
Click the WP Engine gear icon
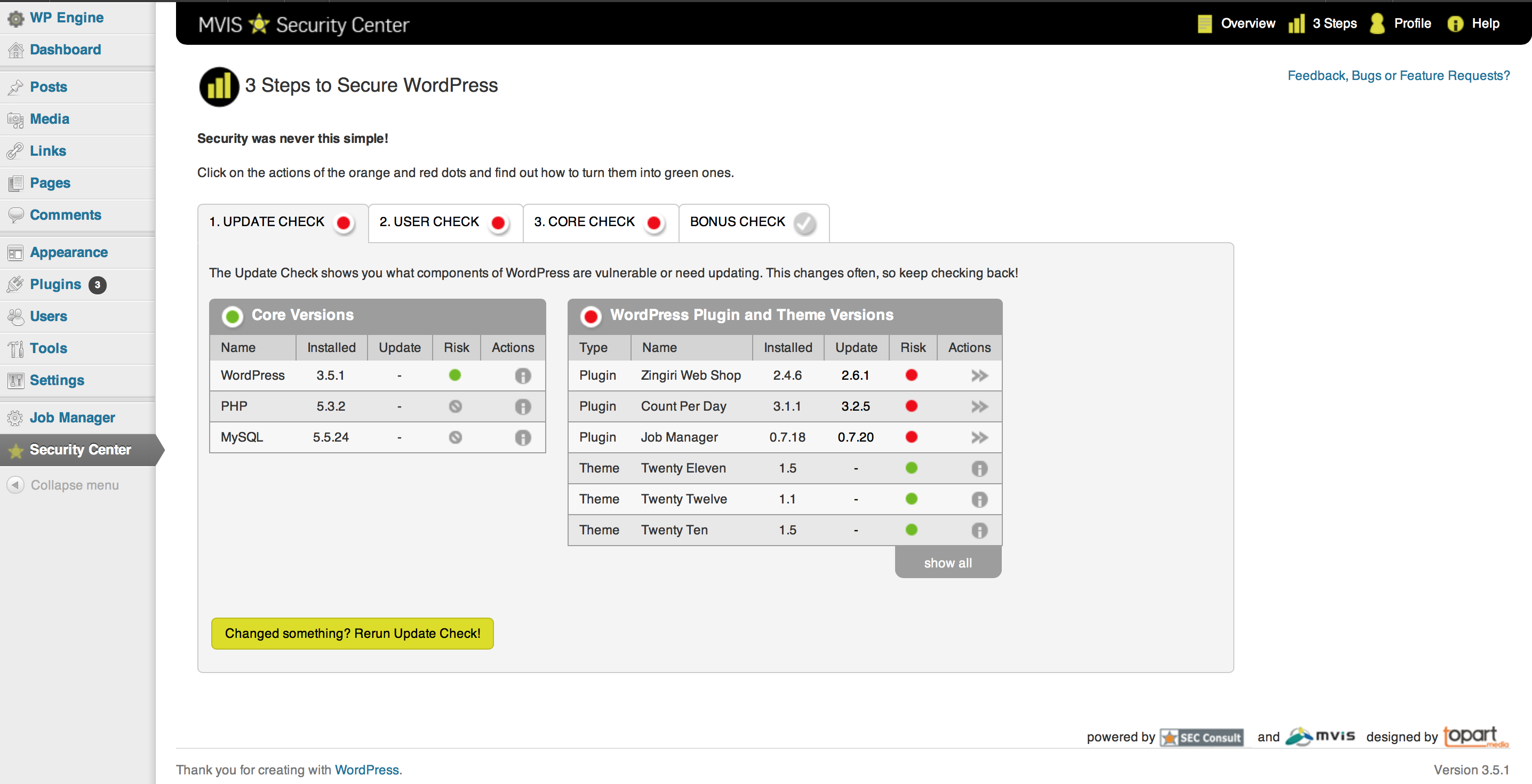15,19
